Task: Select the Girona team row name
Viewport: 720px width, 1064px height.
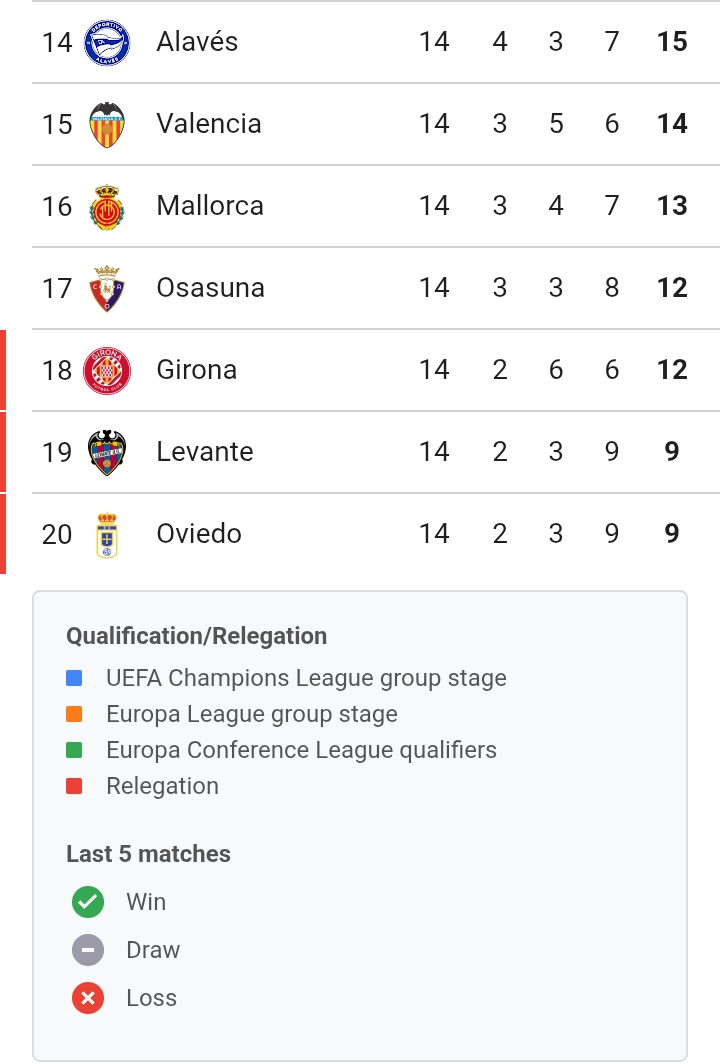Action: click(197, 370)
